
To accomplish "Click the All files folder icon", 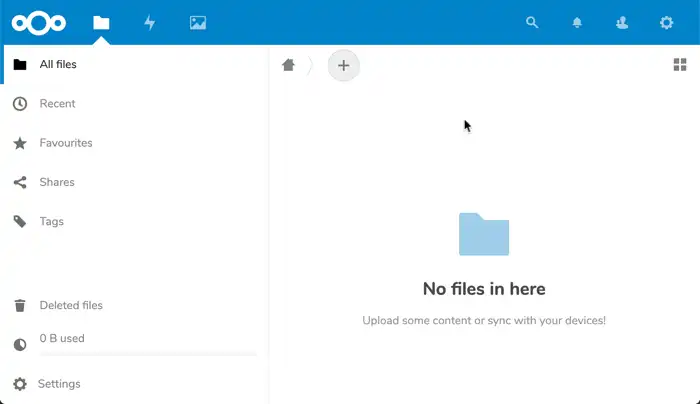I will 20,65.
